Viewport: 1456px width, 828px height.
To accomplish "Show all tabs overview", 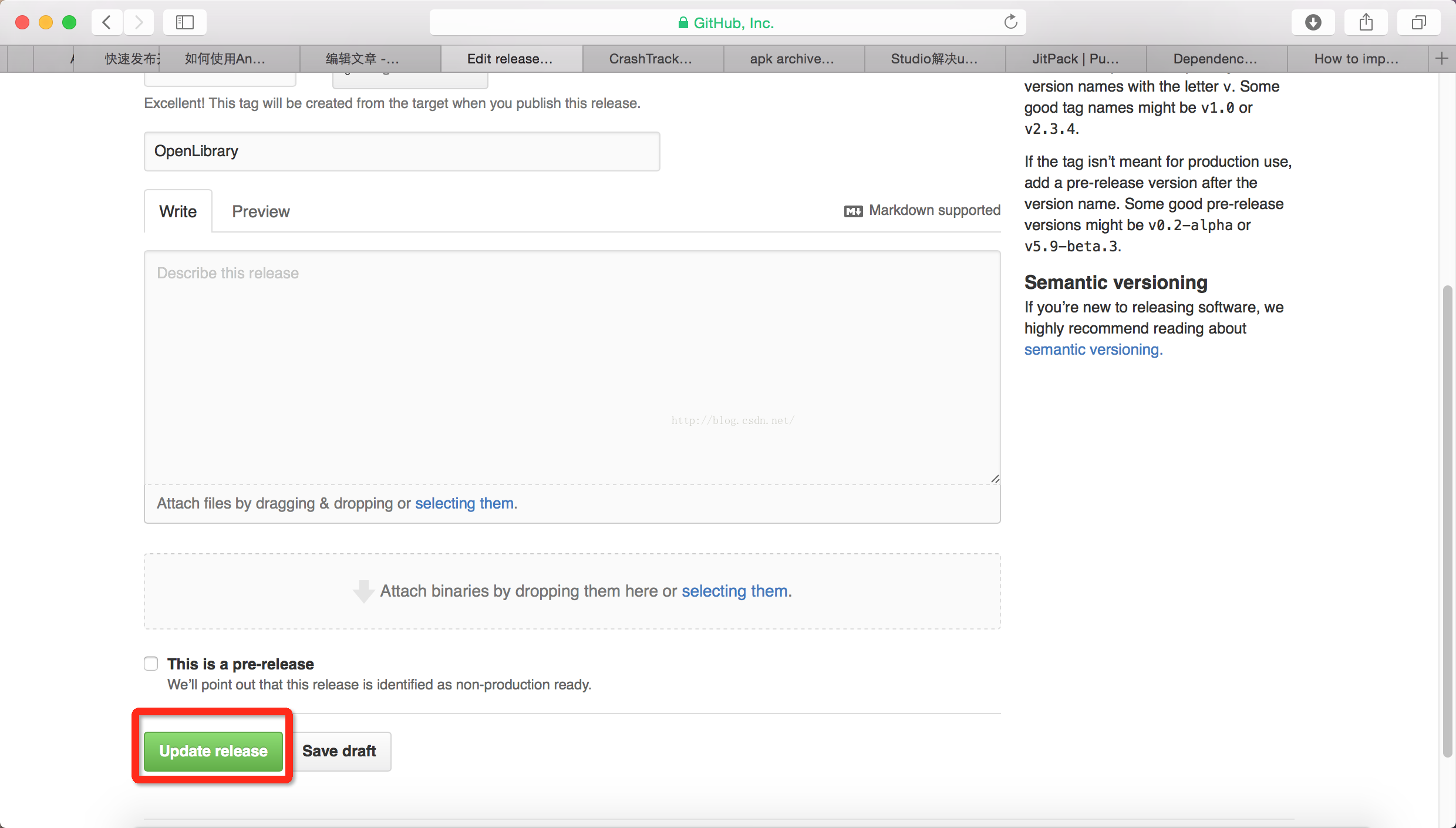I will pos(1418,22).
